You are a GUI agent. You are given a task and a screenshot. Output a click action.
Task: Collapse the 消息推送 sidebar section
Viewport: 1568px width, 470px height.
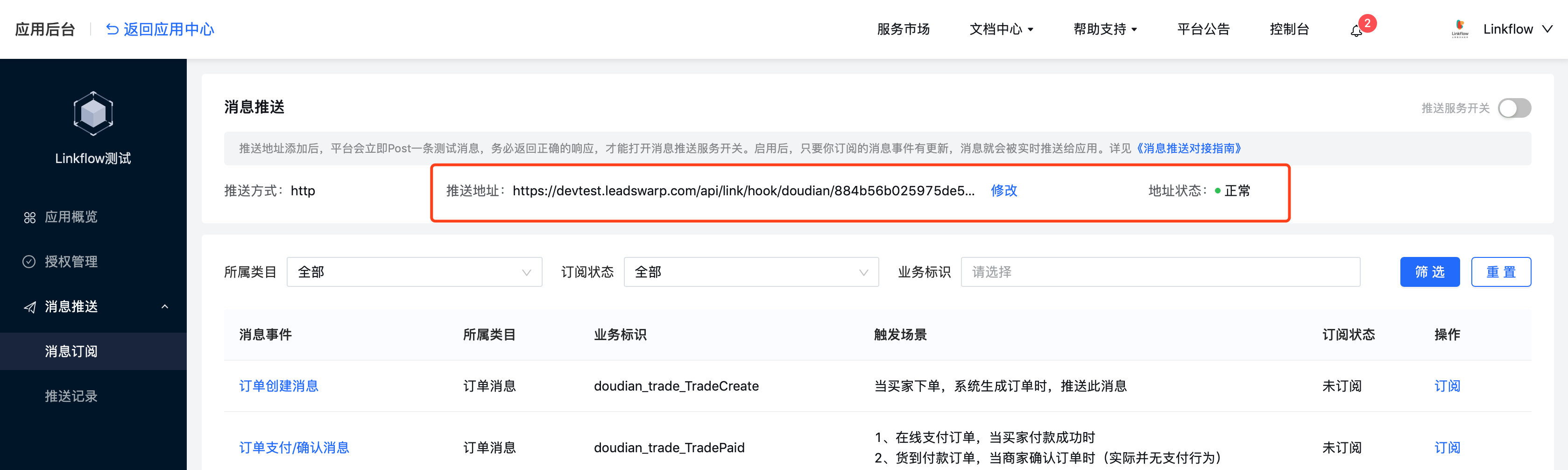pyautogui.click(x=164, y=307)
